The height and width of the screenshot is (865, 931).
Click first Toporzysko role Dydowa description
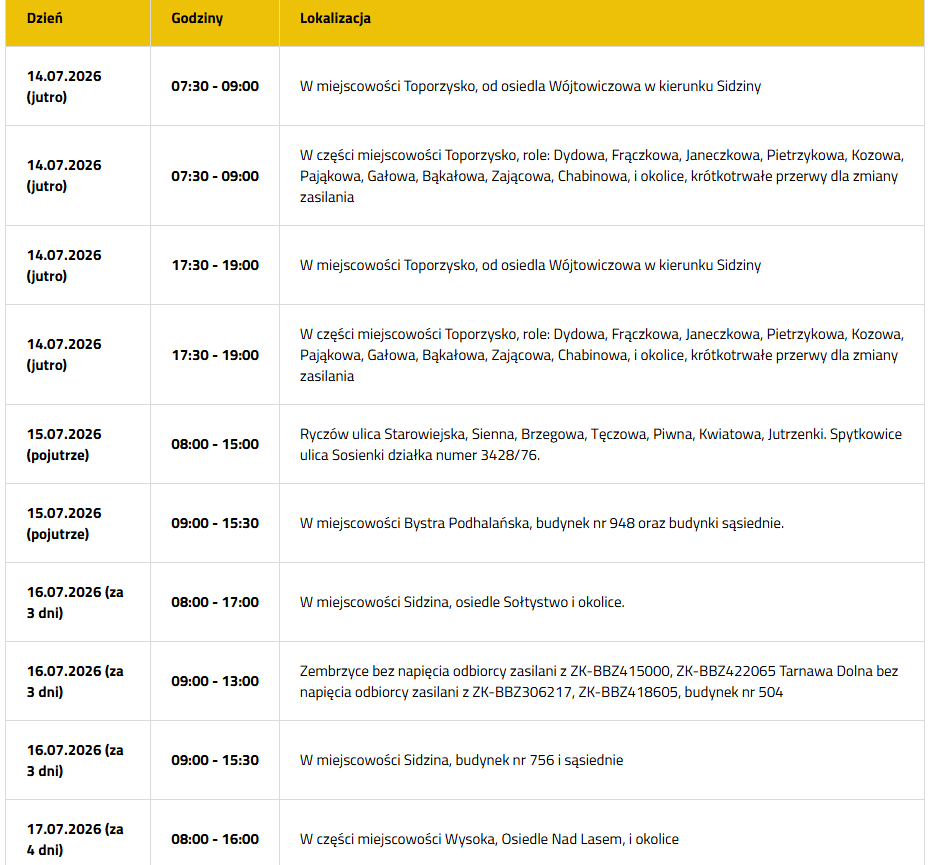click(602, 176)
